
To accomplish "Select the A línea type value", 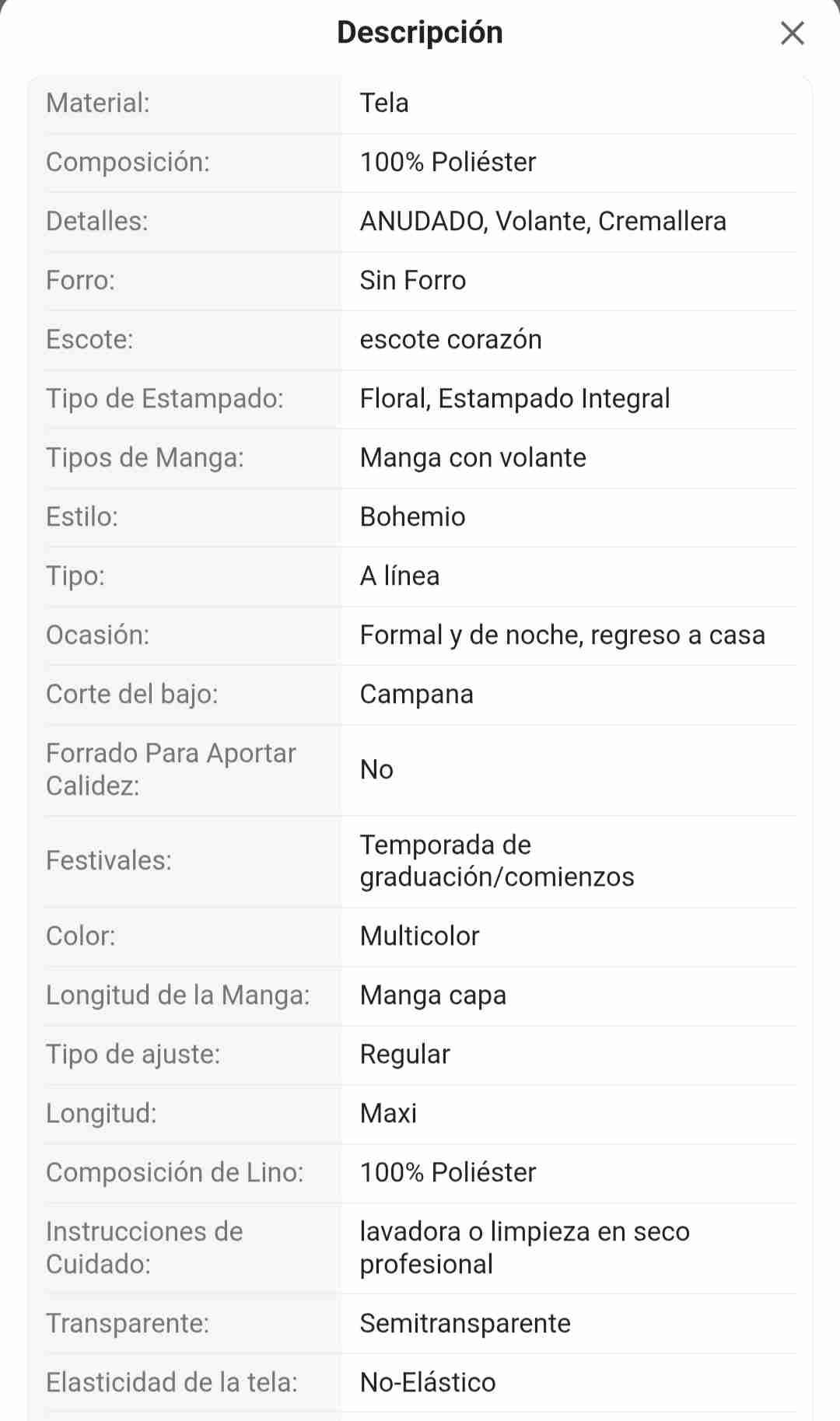I will pos(400,576).
